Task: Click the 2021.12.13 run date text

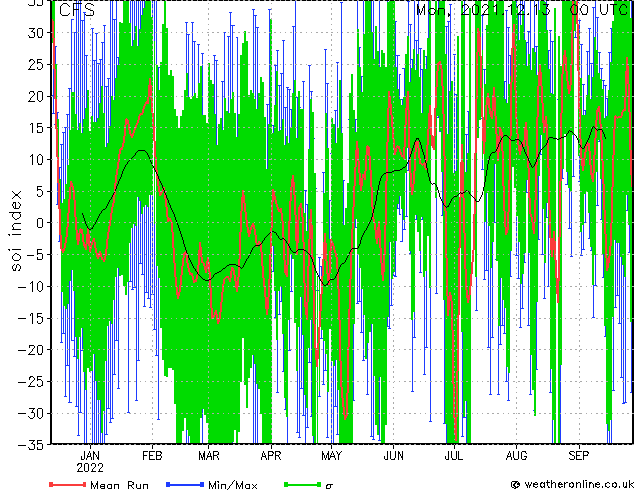Action: 505,9
